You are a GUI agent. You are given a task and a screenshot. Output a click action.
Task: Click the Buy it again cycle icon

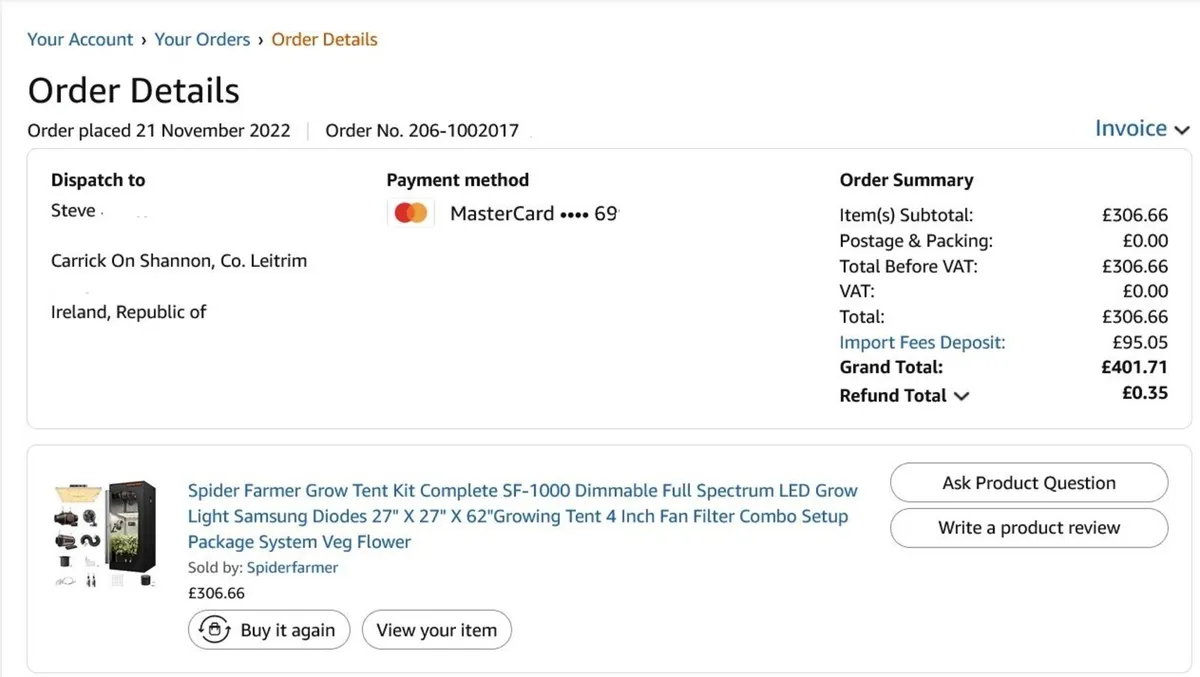[x=215, y=630]
